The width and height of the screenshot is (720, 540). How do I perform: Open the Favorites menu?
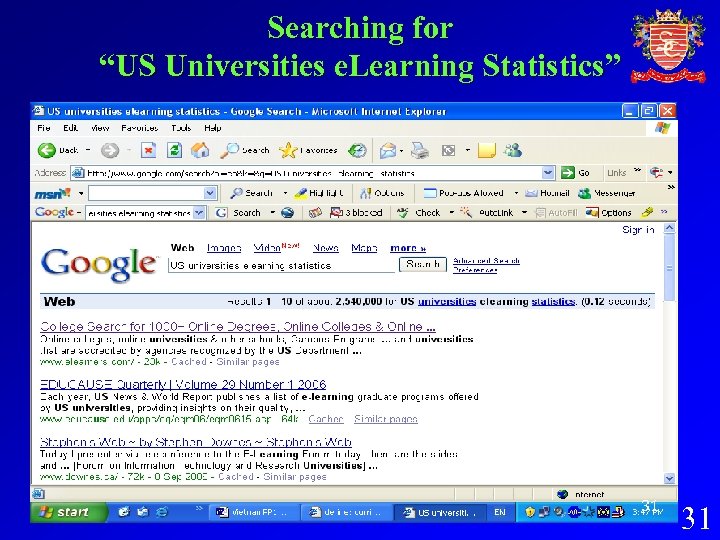tap(140, 128)
